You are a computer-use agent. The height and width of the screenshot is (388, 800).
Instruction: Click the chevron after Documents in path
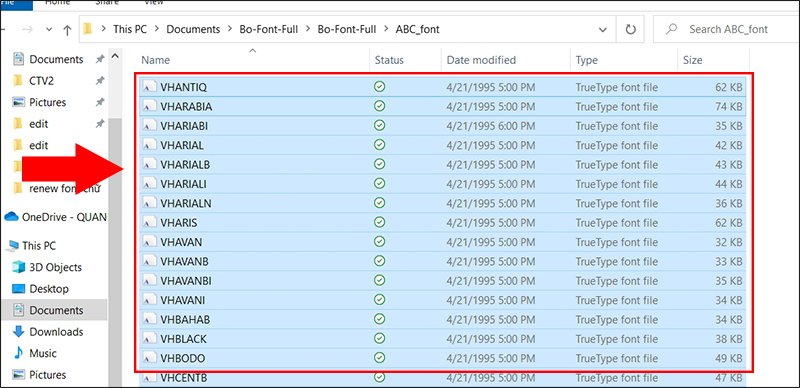230,30
